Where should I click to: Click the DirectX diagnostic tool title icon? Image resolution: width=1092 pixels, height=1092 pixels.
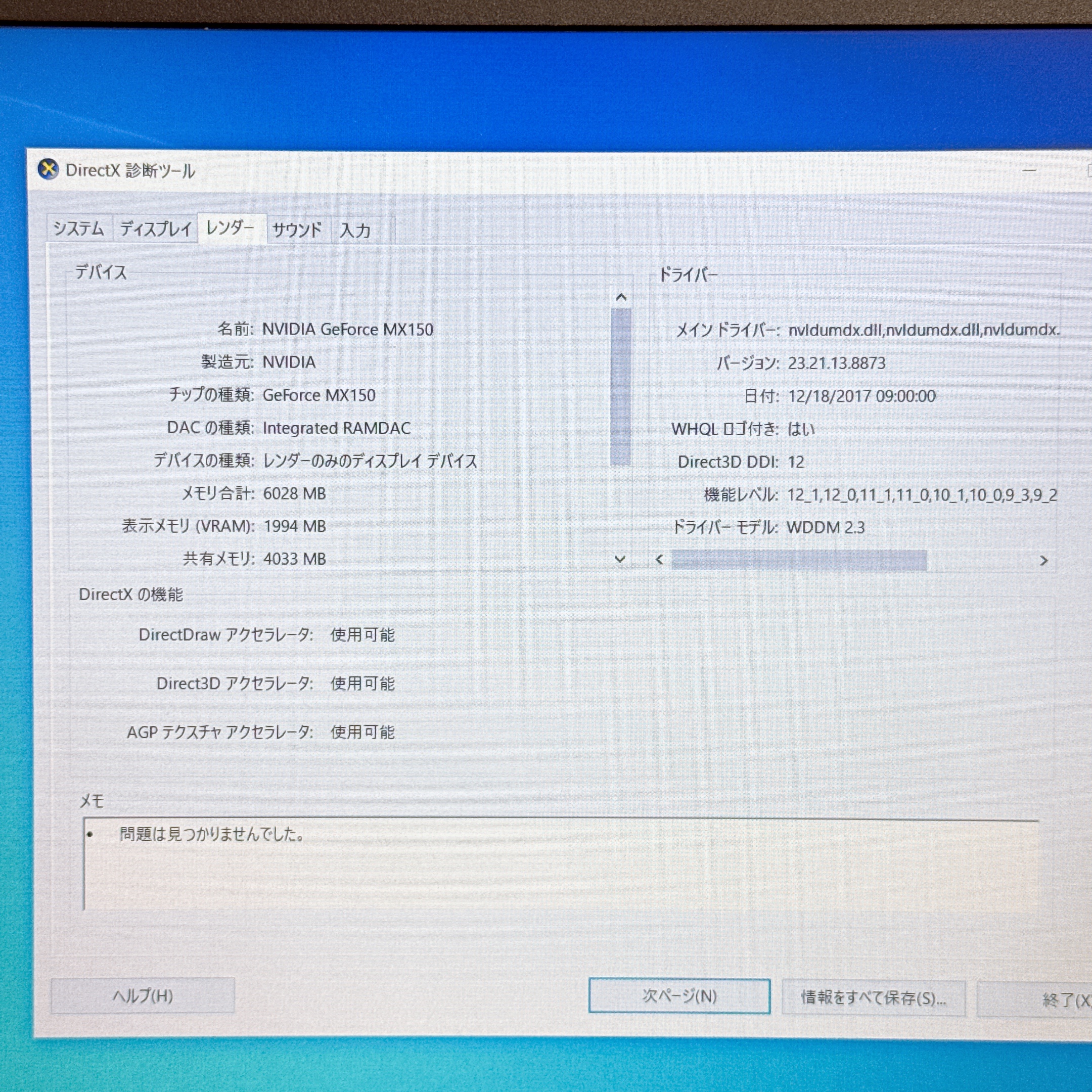49,169
